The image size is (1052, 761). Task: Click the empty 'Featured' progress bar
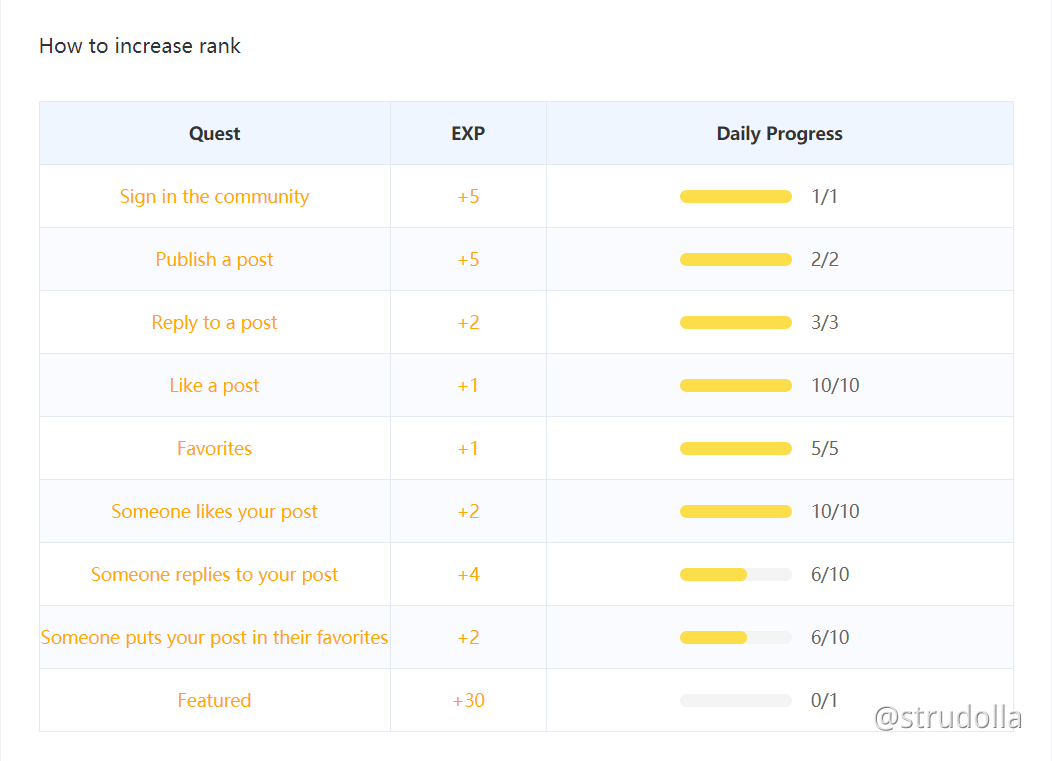pos(735,700)
